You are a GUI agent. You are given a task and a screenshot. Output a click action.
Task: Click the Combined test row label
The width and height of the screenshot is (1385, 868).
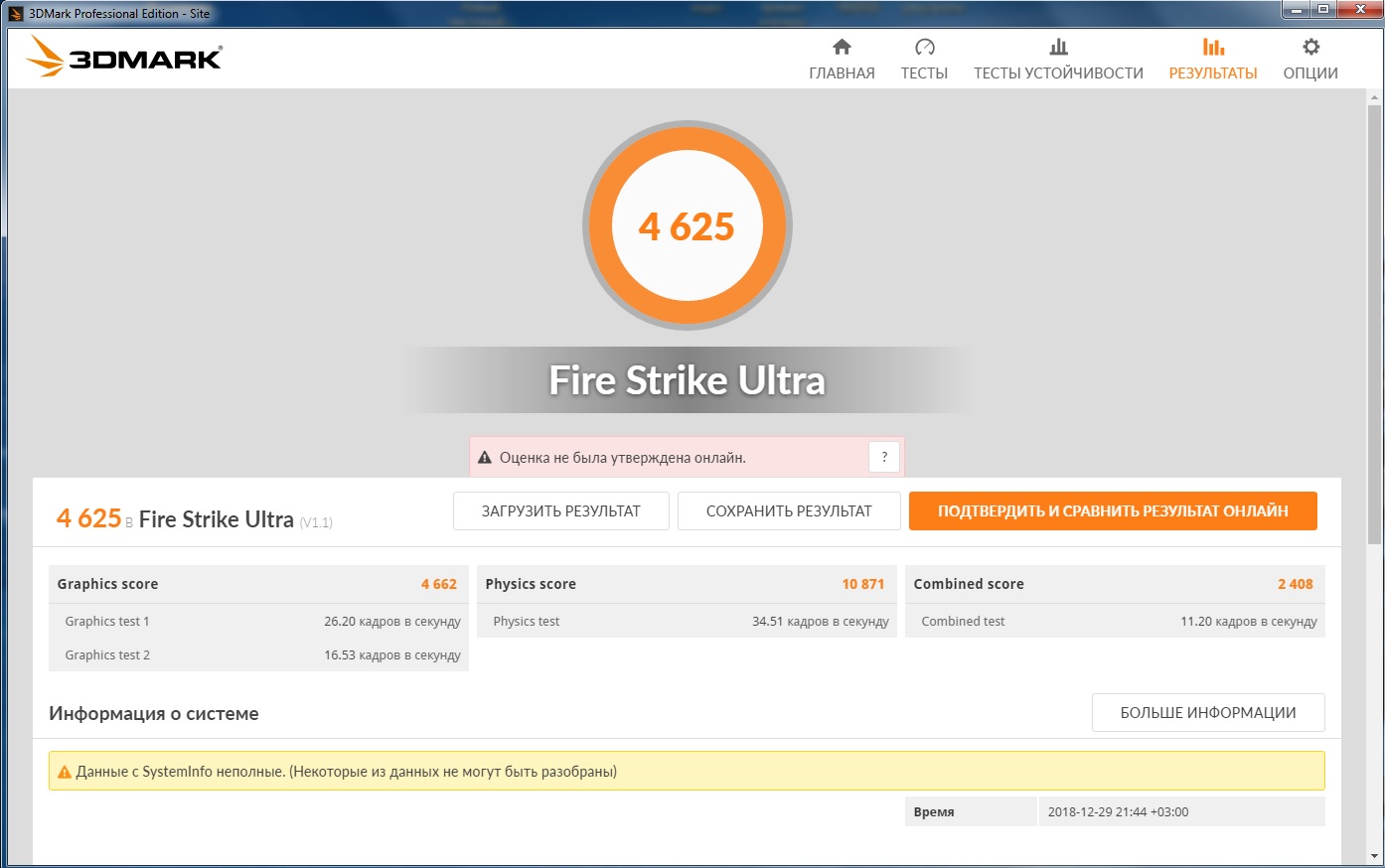(963, 622)
